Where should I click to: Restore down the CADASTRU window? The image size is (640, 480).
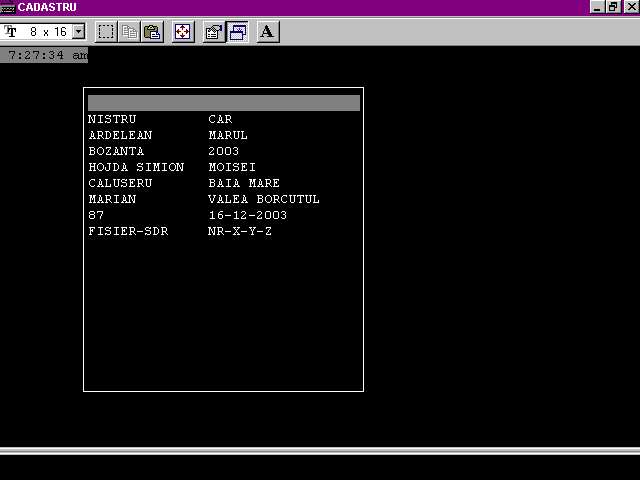click(613, 7)
